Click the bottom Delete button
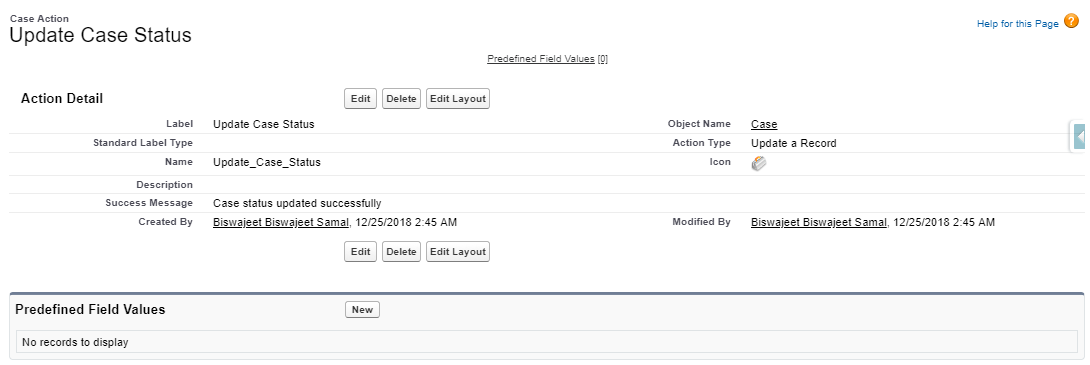This screenshot has width=1090, height=365. pyautogui.click(x=401, y=252)
